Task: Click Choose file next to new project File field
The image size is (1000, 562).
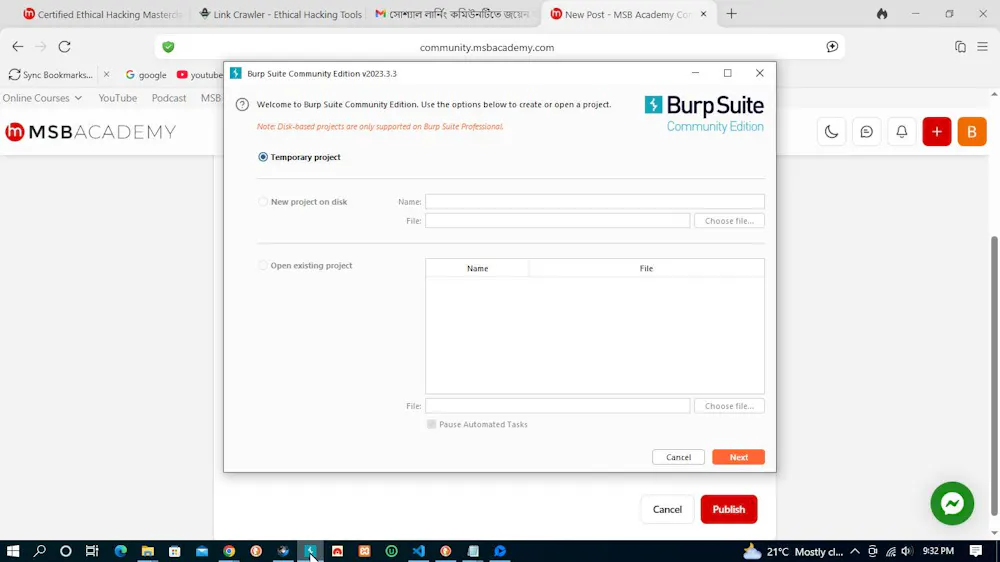Action: coord(729,221)
